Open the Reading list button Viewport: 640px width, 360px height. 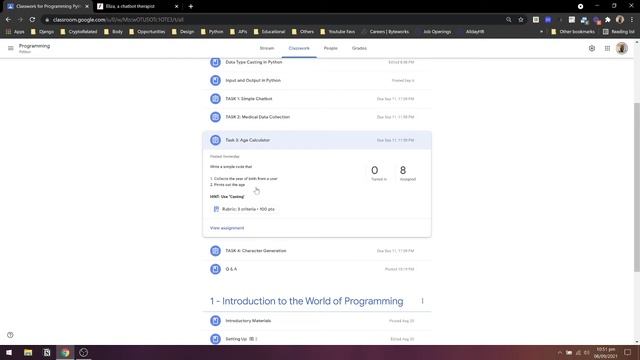point(618,31)
